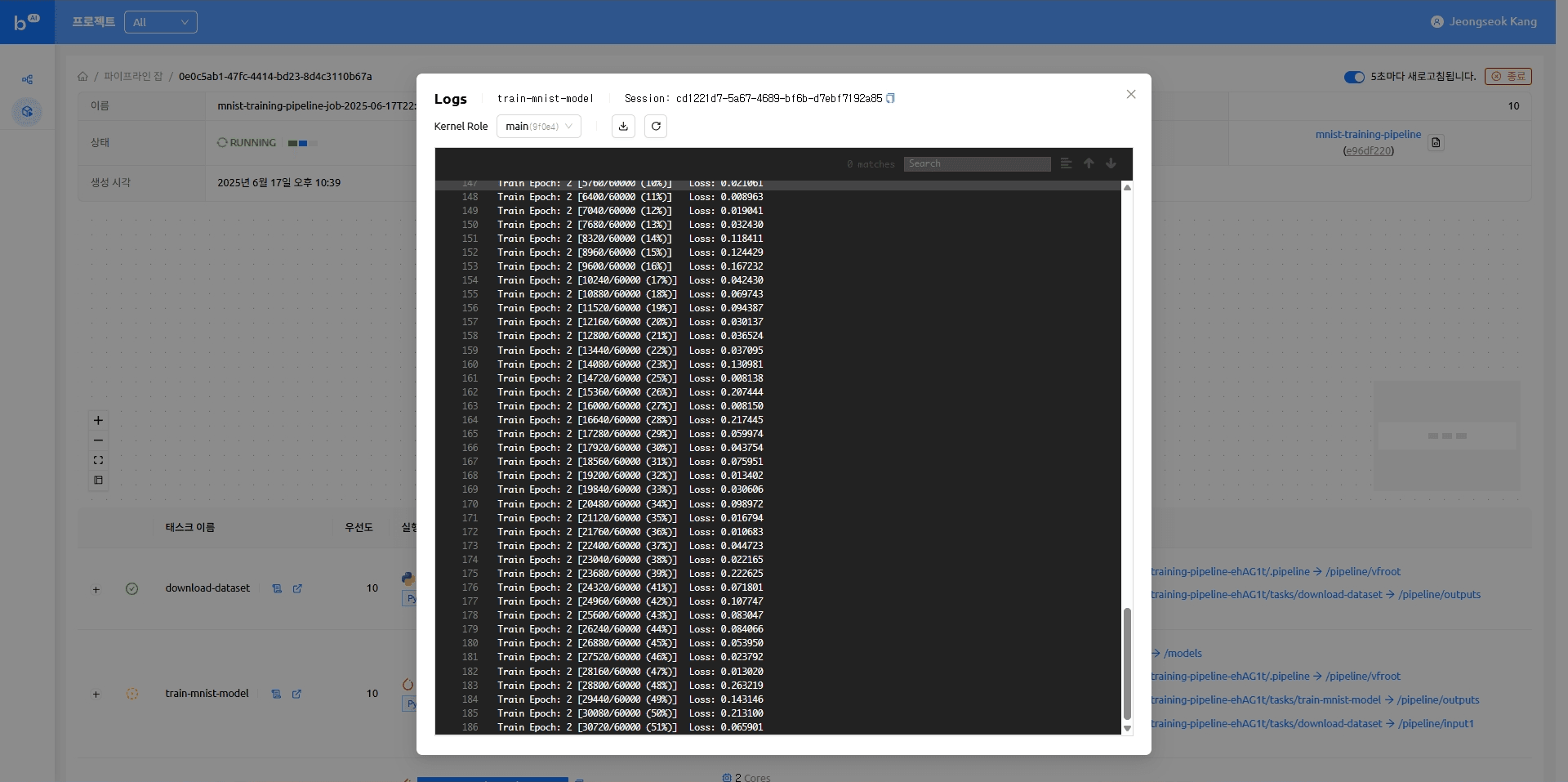Click the pipeline graph minimap
This screenshot has height=782, width=1568.
tap(1446, 436)
